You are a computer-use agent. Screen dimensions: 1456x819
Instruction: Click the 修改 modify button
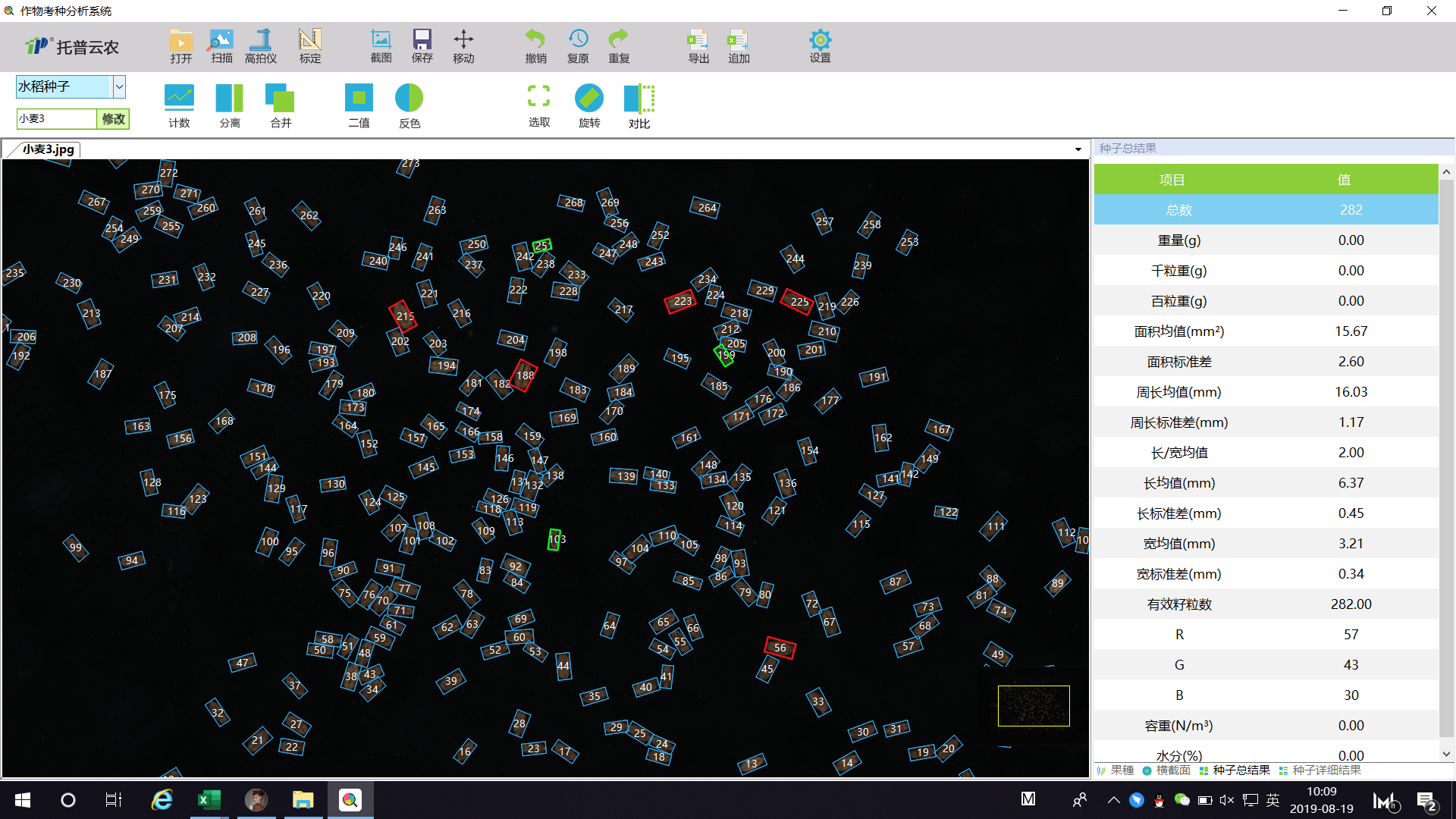point(114,119)
